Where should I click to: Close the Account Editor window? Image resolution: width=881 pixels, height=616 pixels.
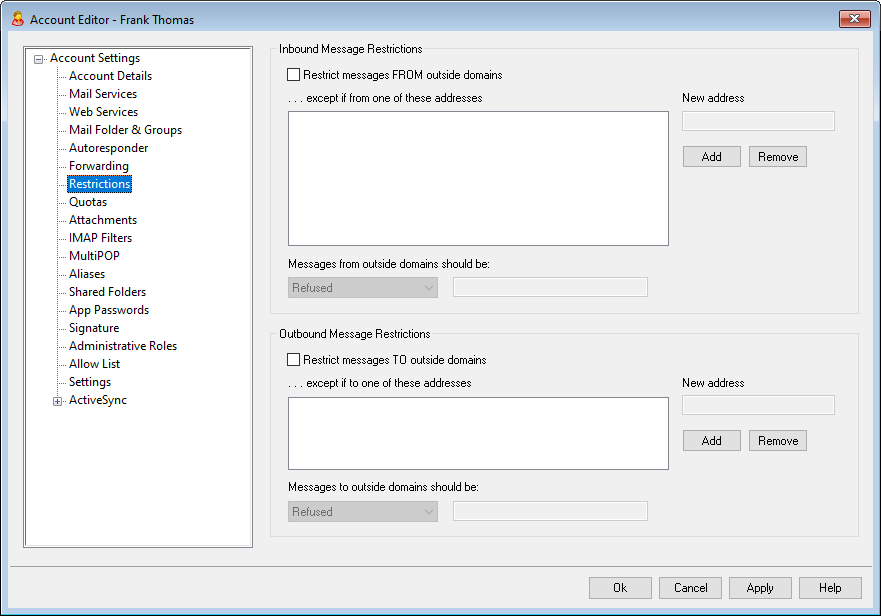tap(853, 19)
